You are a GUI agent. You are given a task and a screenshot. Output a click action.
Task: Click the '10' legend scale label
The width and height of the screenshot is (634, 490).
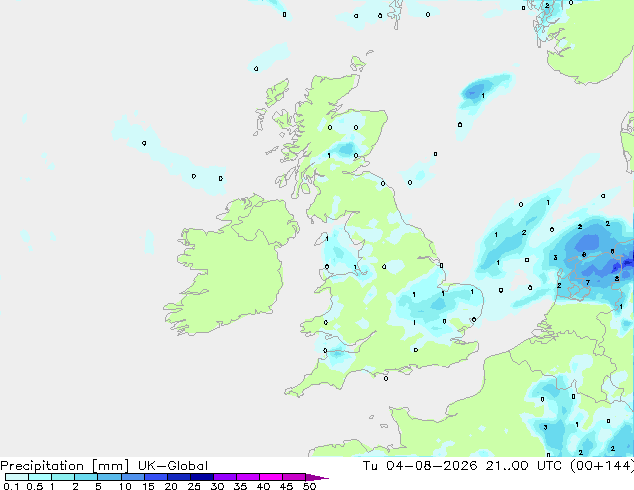coord(125,486)
